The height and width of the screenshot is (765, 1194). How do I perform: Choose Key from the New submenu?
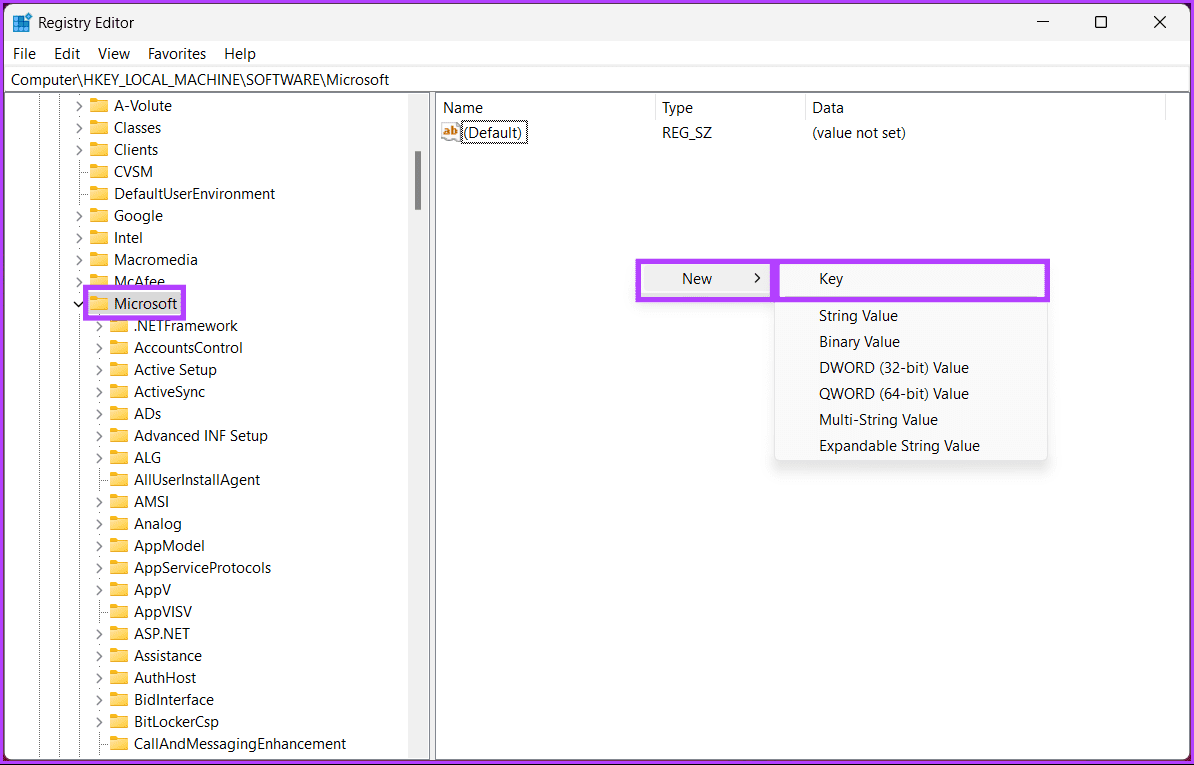pyautogui.click(x=911, y=279)
